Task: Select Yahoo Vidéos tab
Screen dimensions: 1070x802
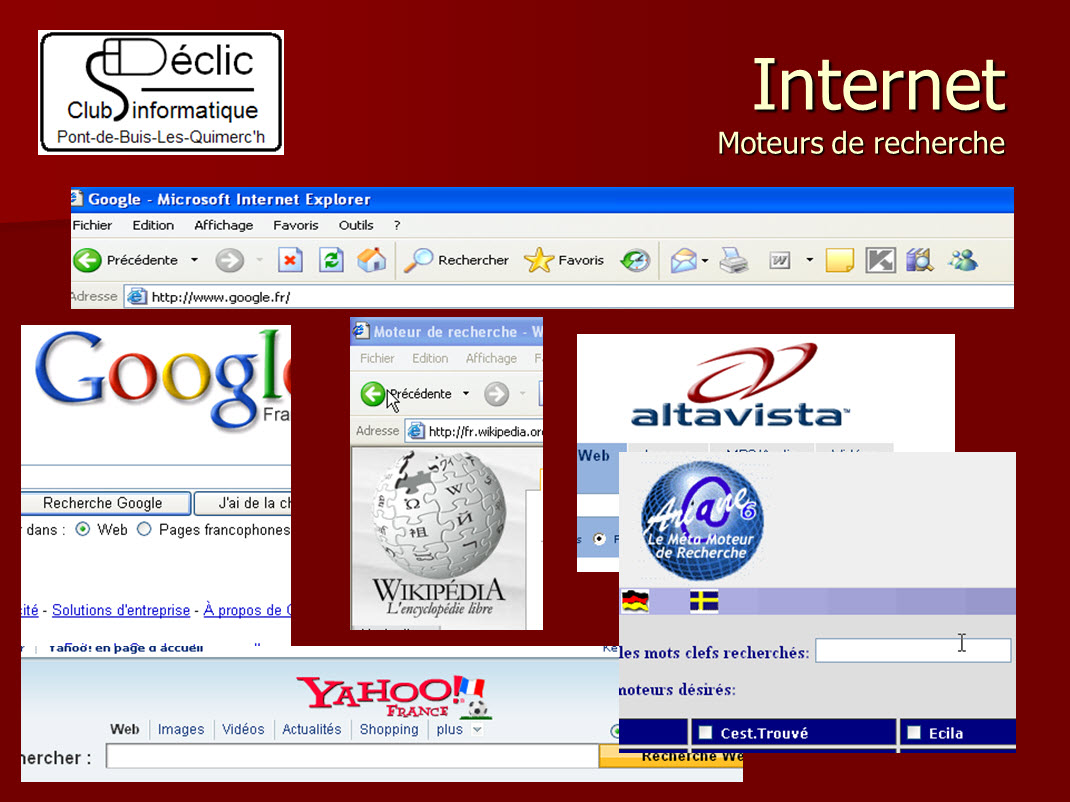Action: [243, 729]
